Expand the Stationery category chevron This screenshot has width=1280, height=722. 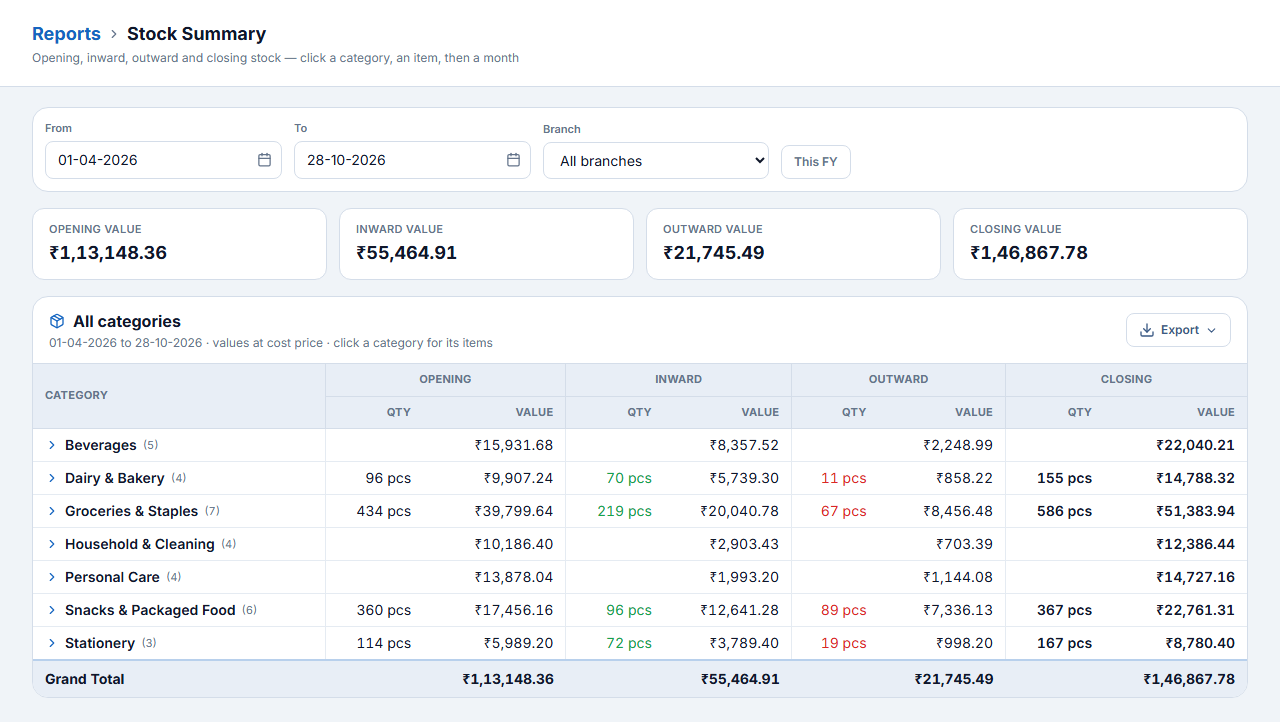(x=52, y=643)
